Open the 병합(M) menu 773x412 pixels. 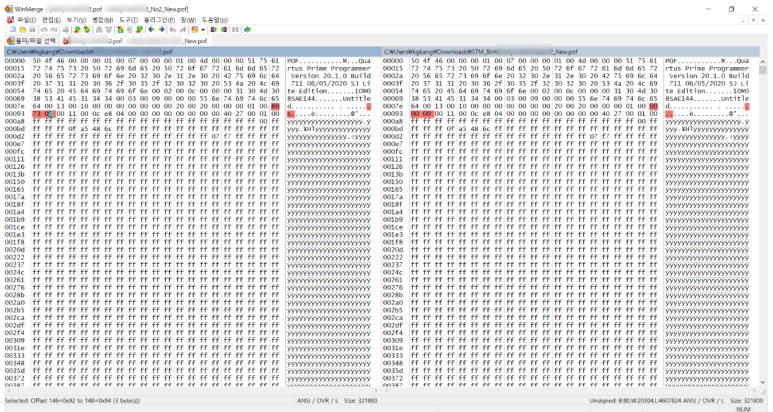[x=103, y=20]
